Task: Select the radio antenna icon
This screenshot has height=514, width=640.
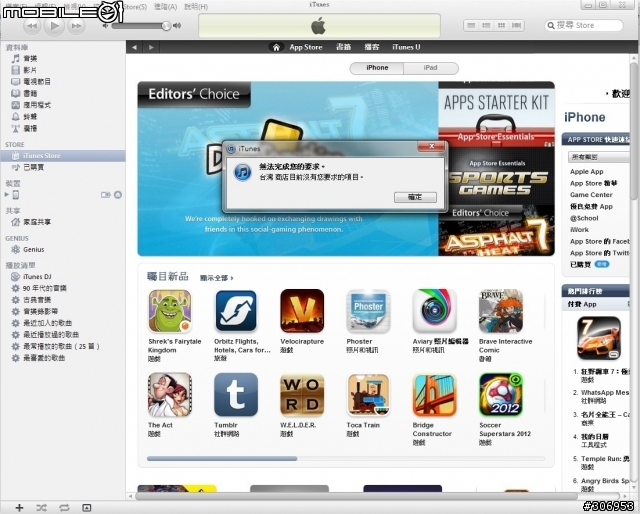Action: (16, 129)
